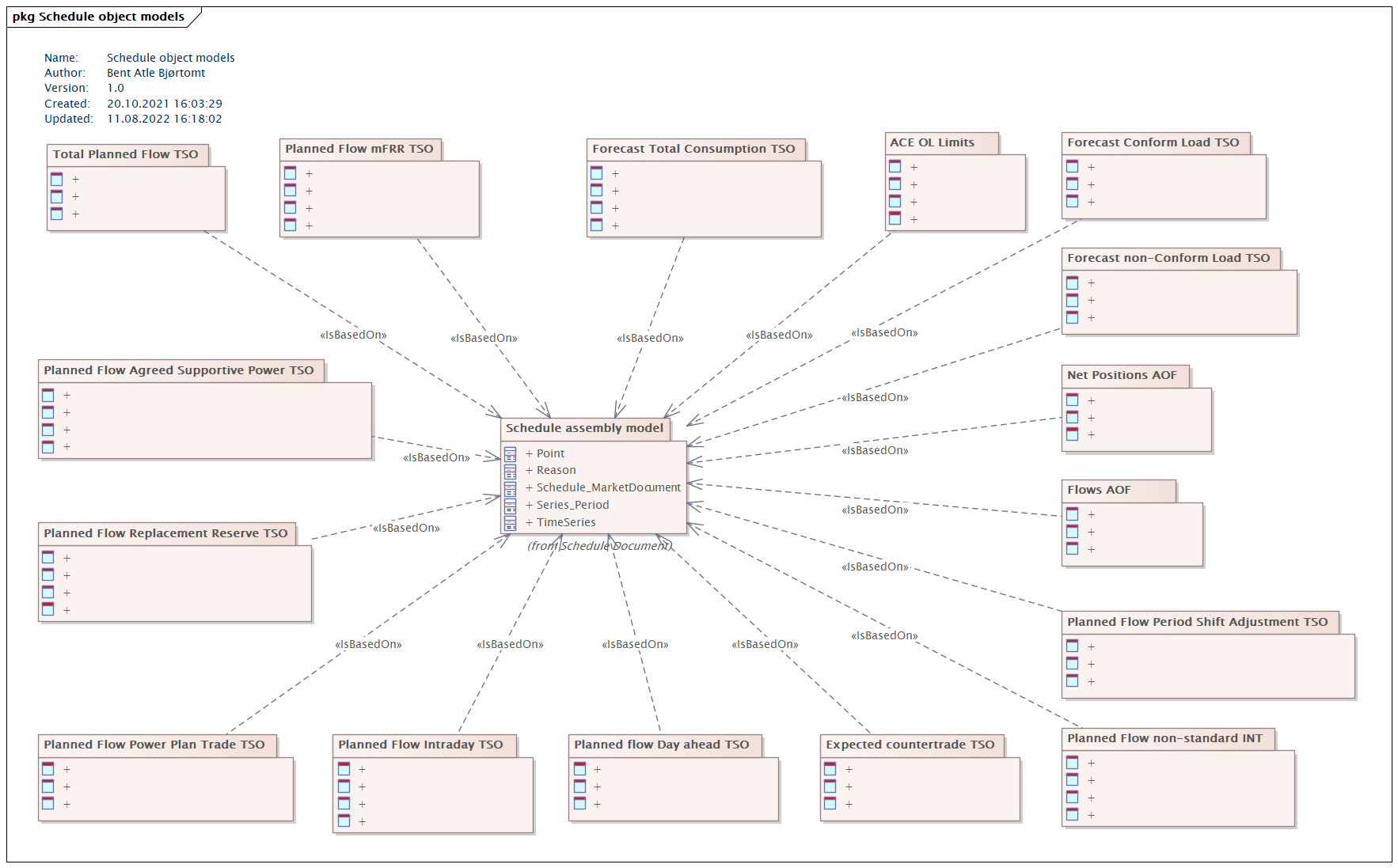The image size is (1398, 868).
Task: Click first diagram icon in Flows AOF package
Action: click(x=1073, y=514)
